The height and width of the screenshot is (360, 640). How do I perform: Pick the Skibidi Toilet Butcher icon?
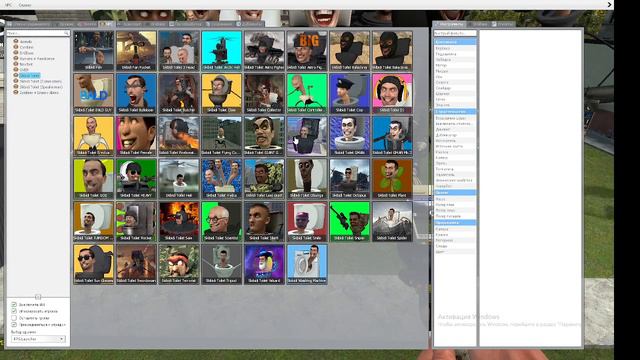pyautogui.click(x=179, y=93)
